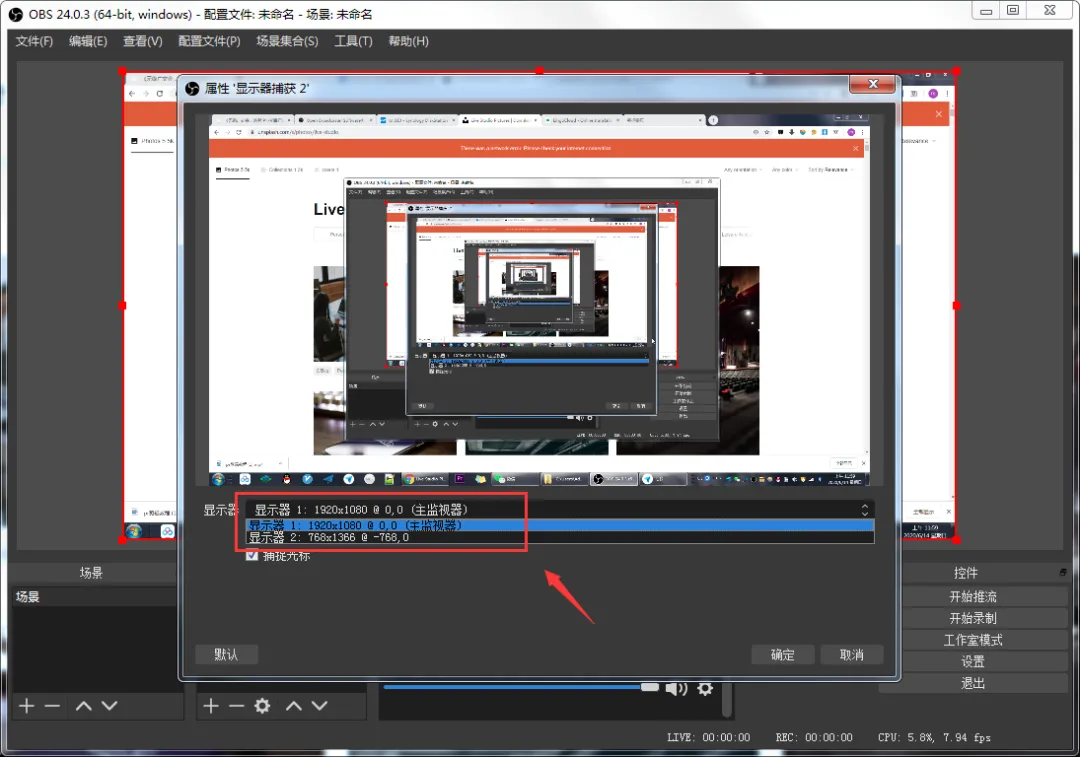Remove selected source with minus icon

(236, 706)
